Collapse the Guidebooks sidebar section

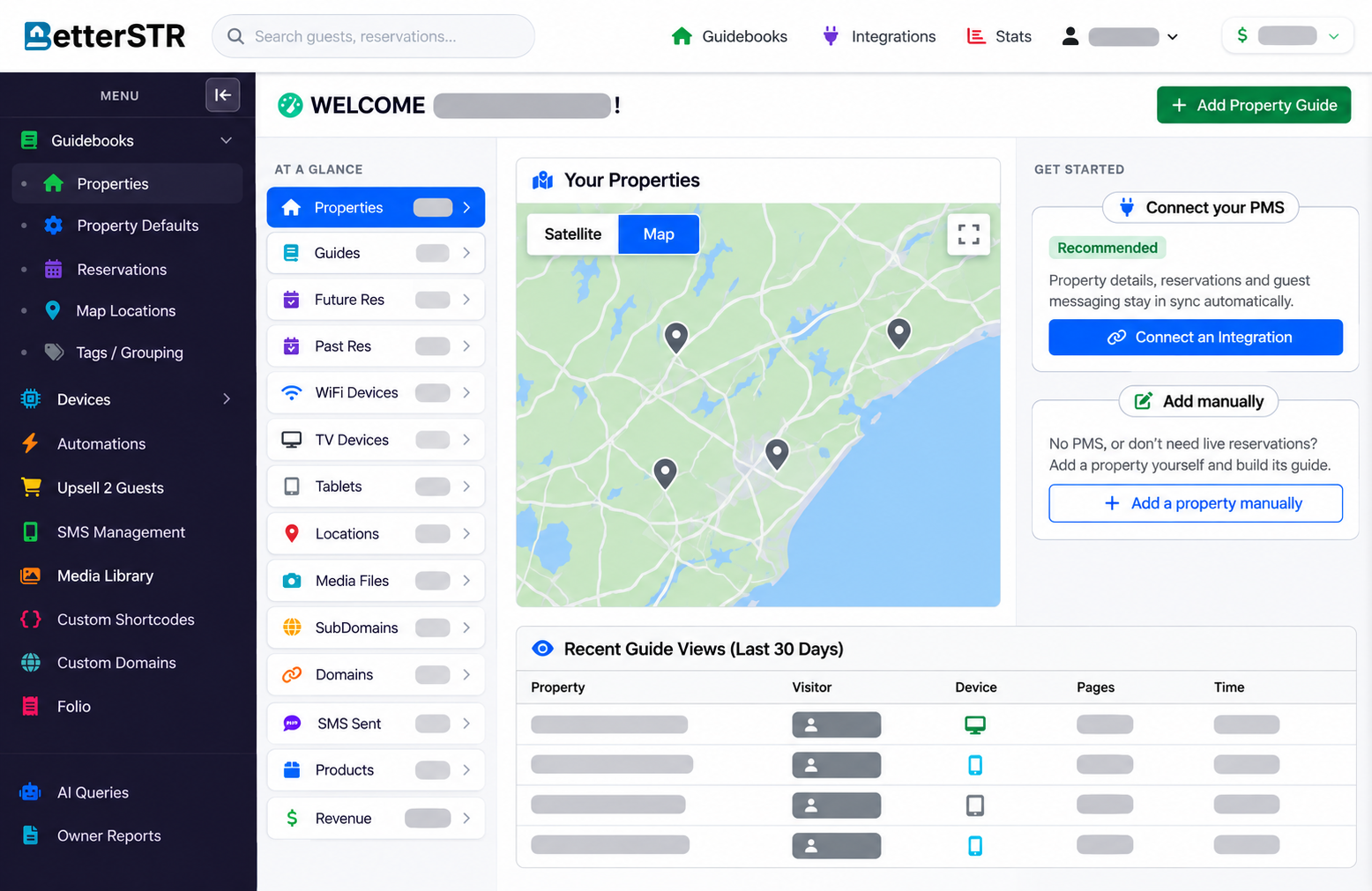[226, 140]
